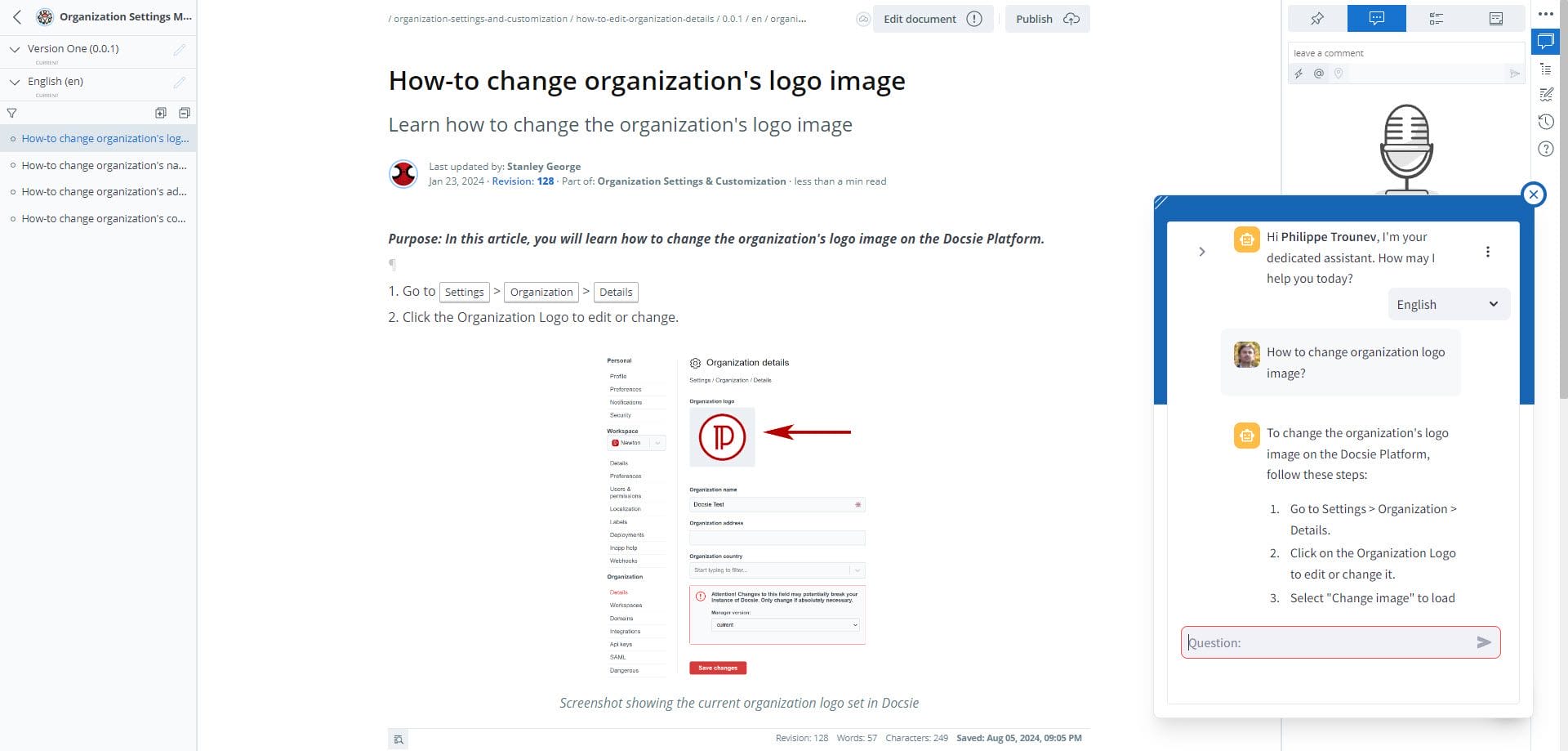Close the assistant chat window
This screenshot has width=1568, height=751.
pyautogui.click(x=1533, y=194)
